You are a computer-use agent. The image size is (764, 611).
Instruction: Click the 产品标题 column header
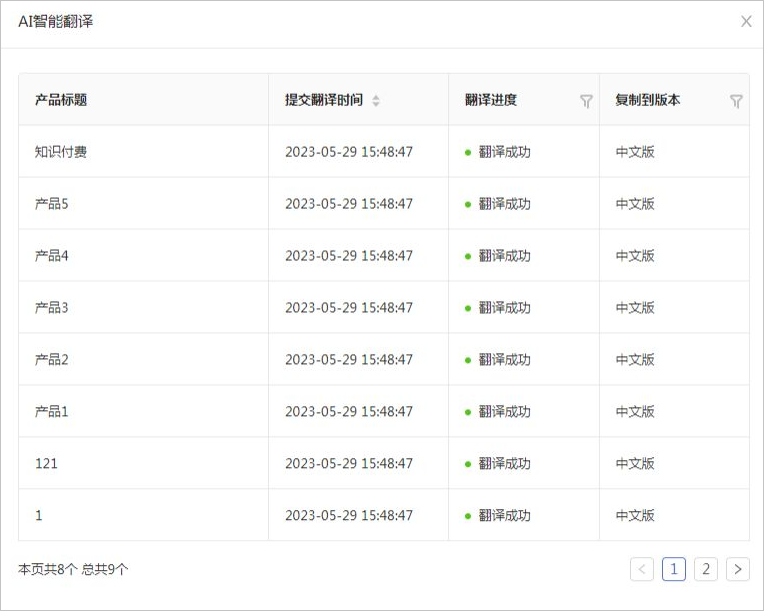[x=61, y=100]
